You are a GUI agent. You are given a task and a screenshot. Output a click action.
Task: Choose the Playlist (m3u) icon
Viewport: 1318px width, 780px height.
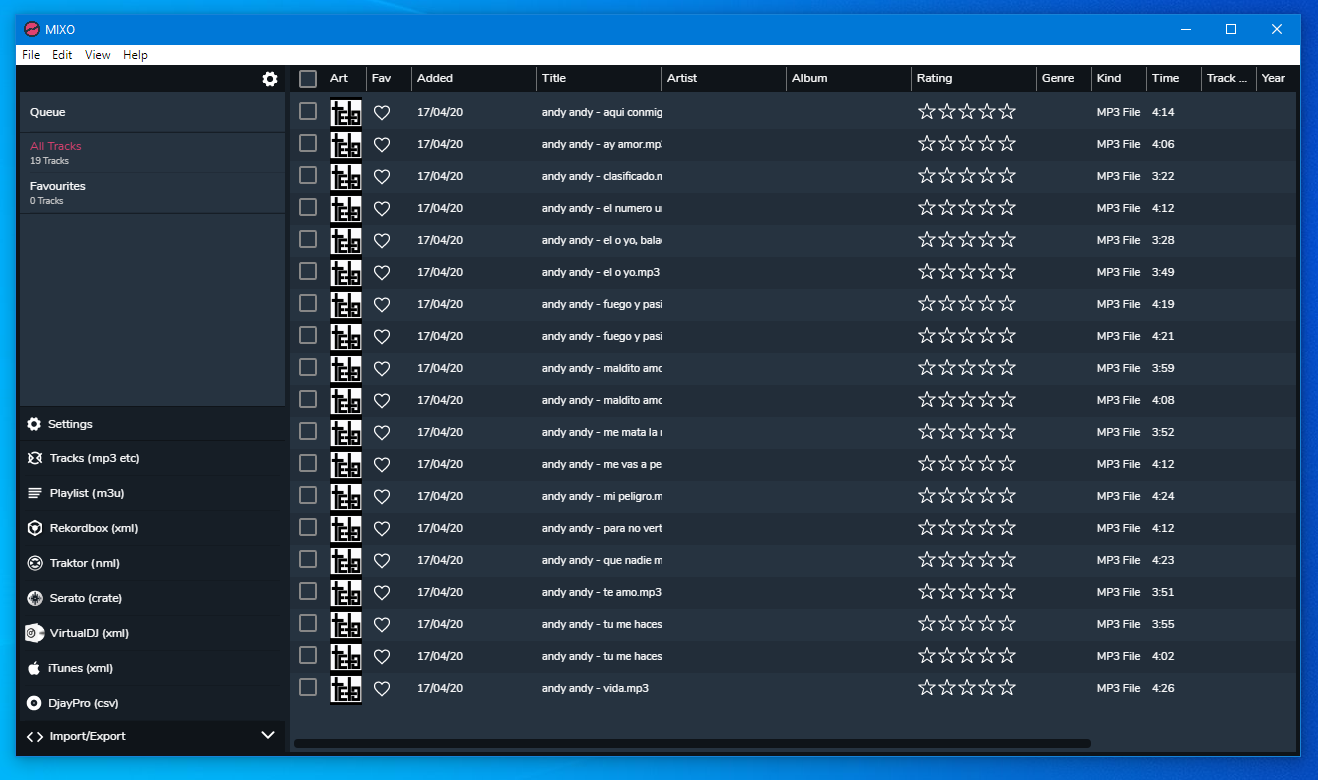point(35,493)
